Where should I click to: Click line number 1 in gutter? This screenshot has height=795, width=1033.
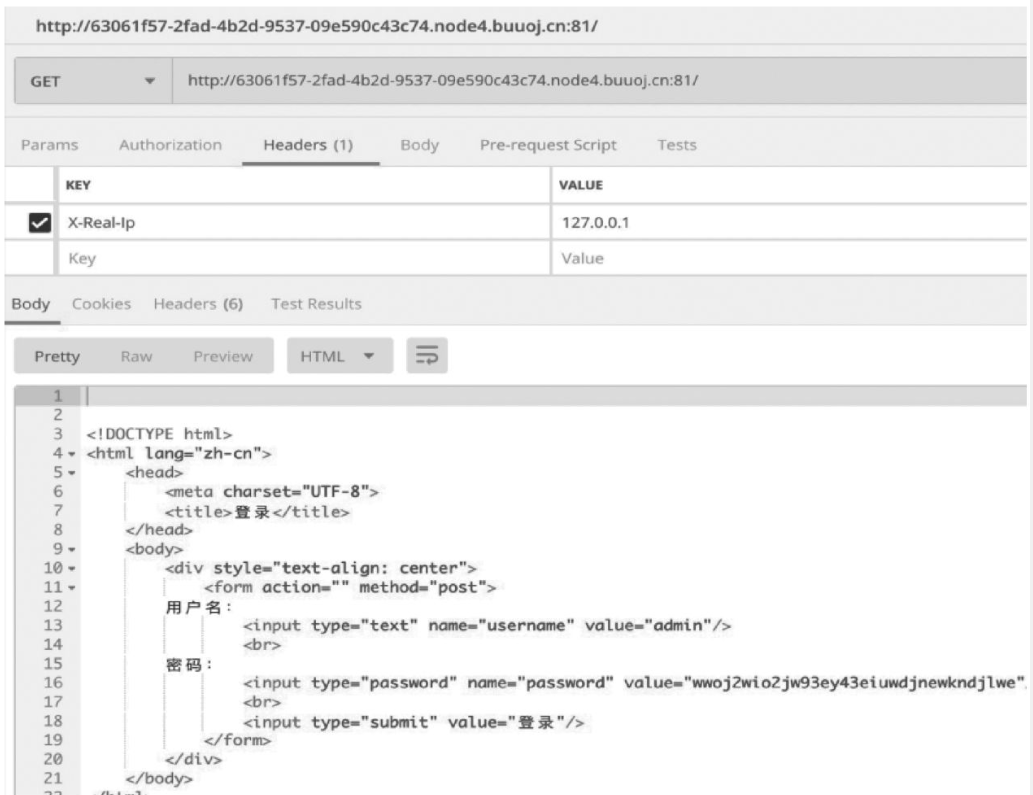click(x=57, y=396)
